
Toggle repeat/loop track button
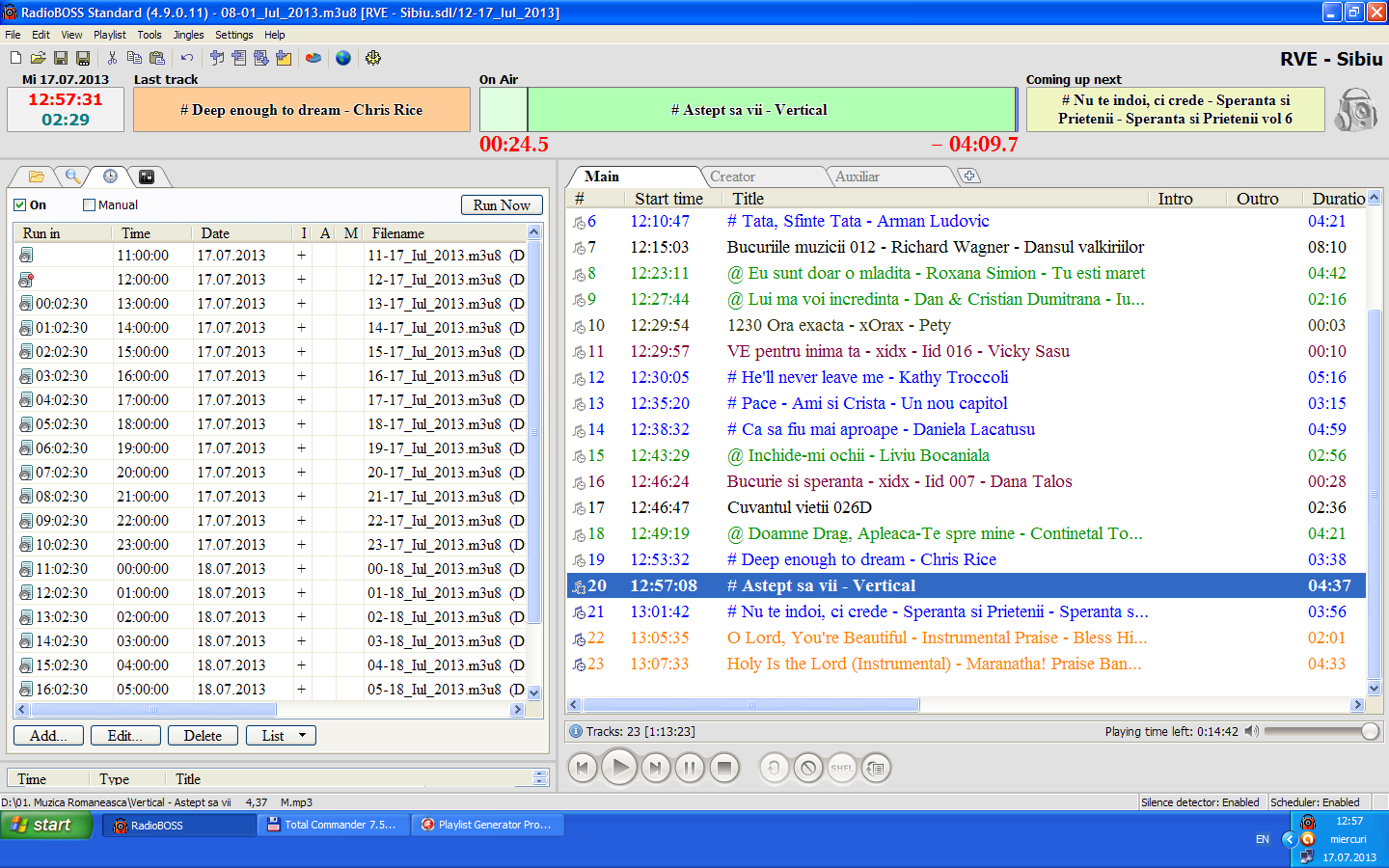pos(774,769)
